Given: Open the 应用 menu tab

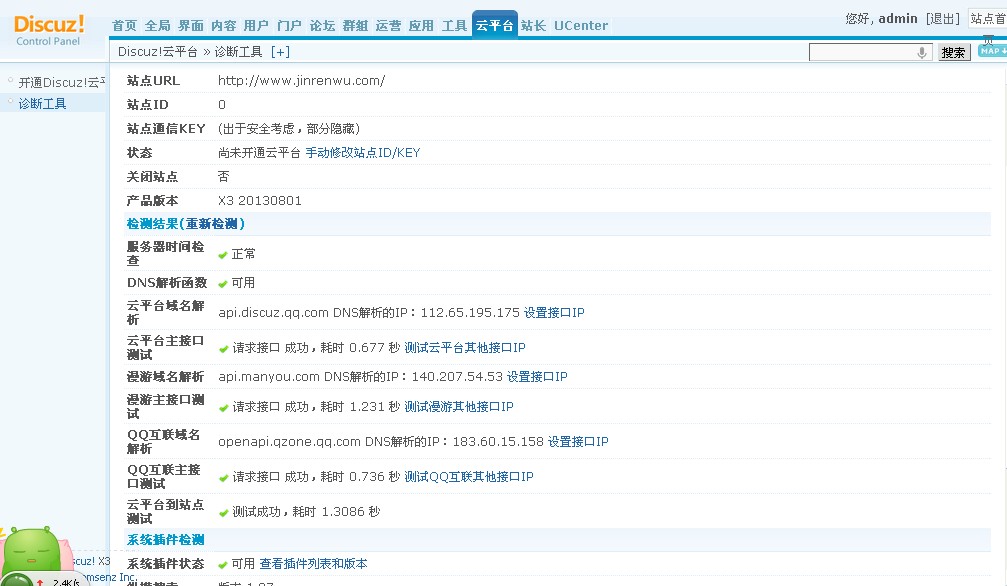Looking at the screenshot, I should click(x=421, y=26).
